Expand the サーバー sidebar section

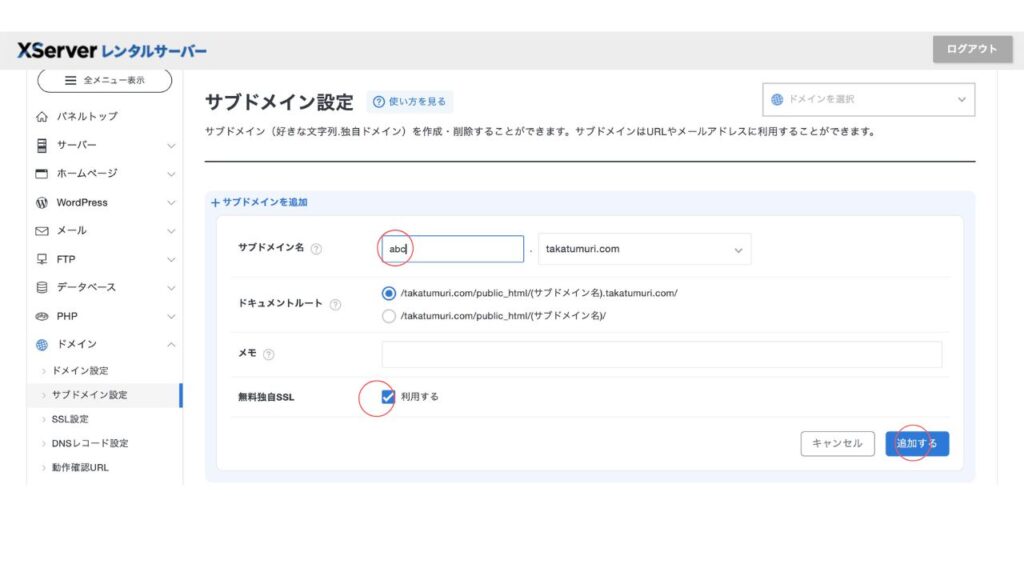(x=105, y=145)
